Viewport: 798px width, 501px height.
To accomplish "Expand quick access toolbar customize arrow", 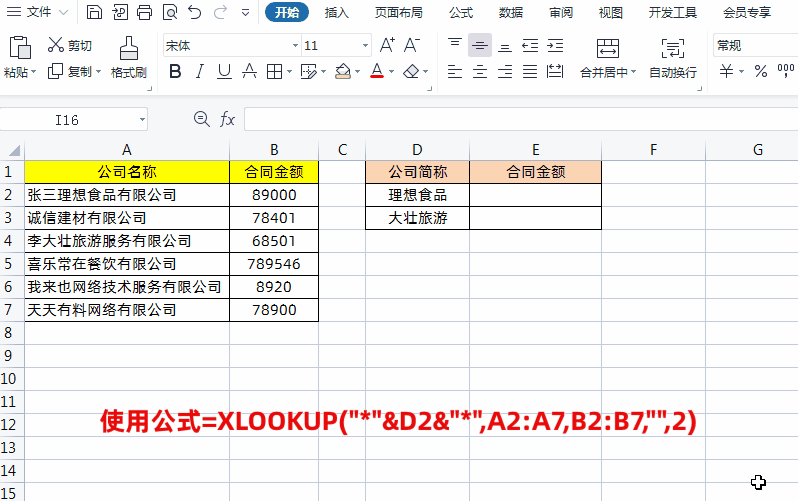I will point(245,13).
